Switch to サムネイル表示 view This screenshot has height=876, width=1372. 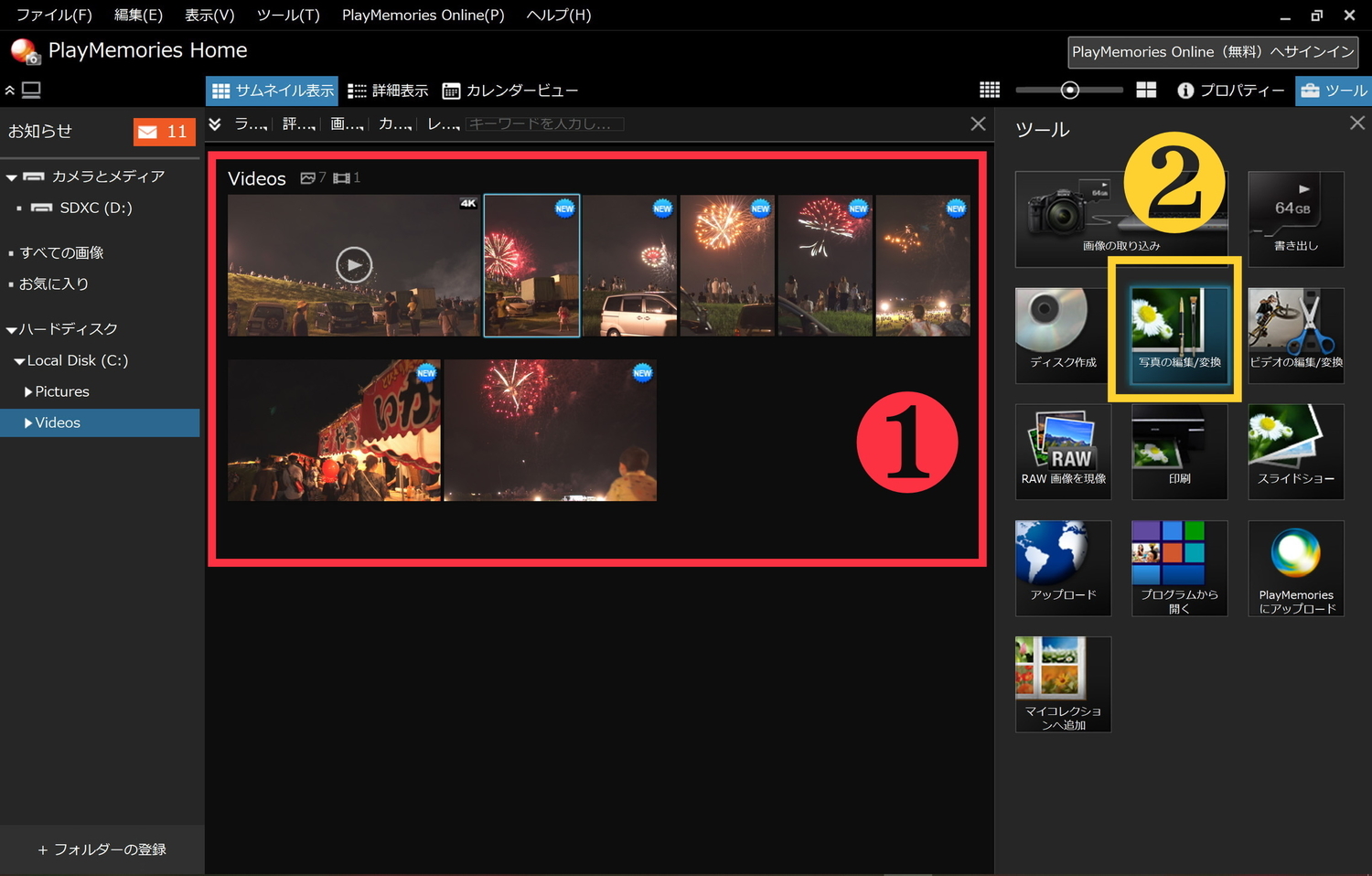[x=273, y=91]
